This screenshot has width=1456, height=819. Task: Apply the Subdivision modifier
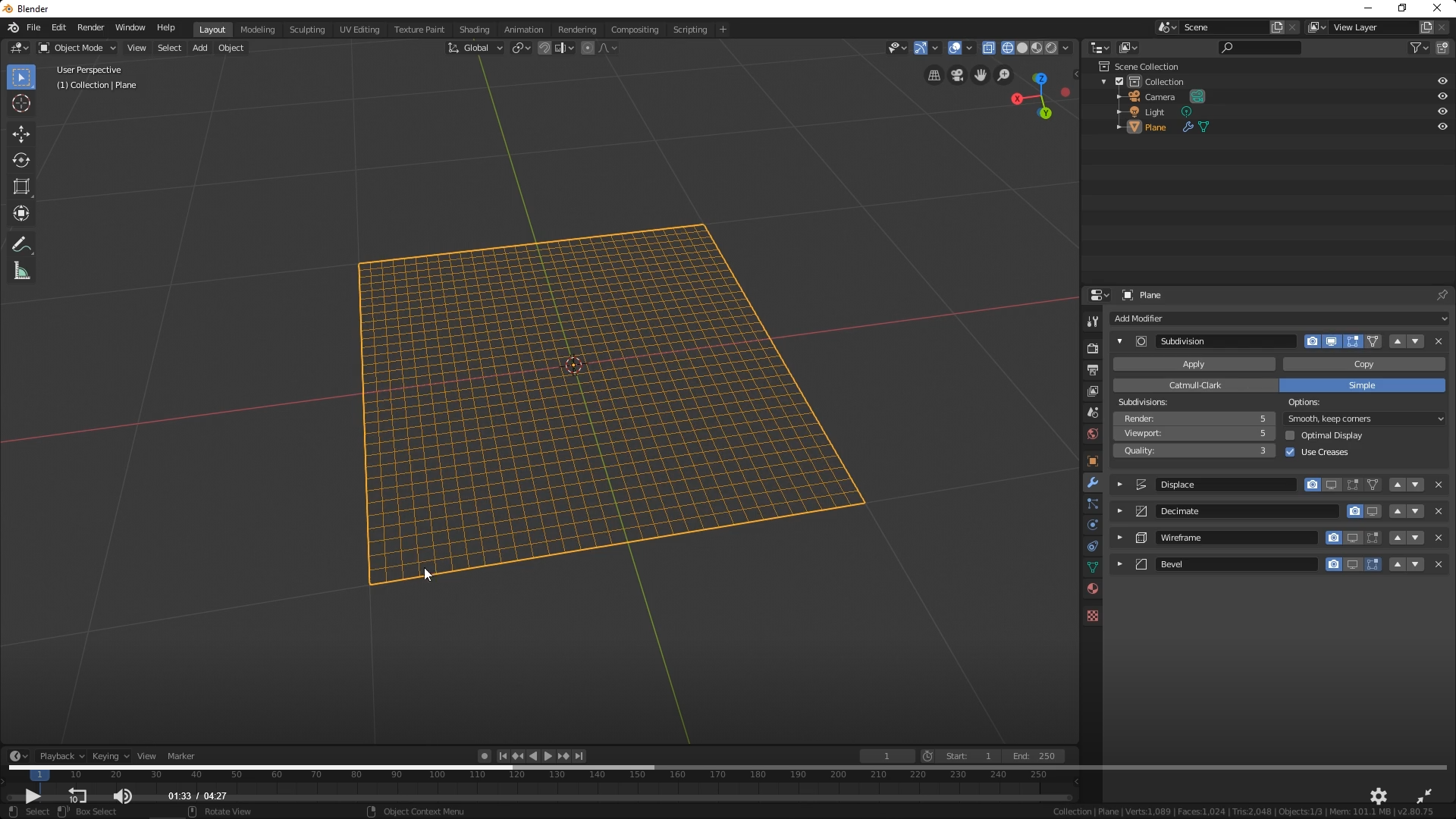(x=1194, y=365)
